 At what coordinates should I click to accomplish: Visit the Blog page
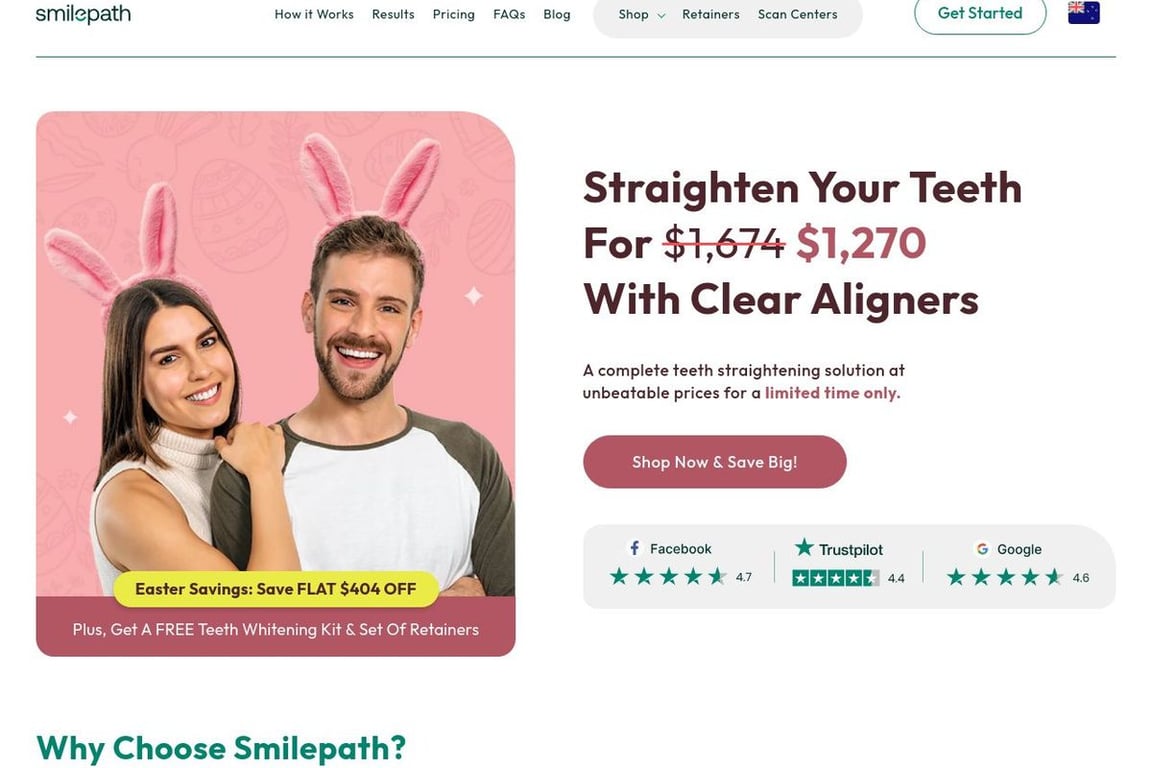tap(557, 15)
